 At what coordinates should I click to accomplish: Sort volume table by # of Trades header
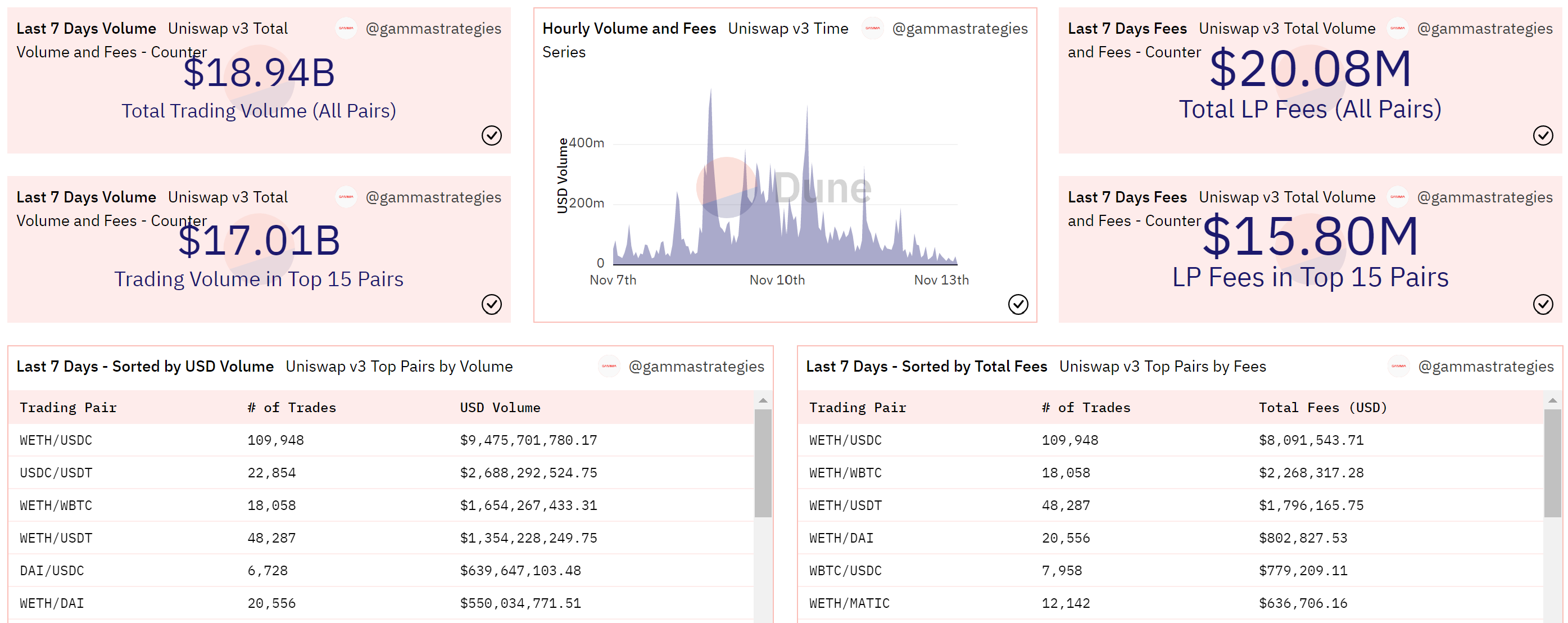[x=292, y=408]
